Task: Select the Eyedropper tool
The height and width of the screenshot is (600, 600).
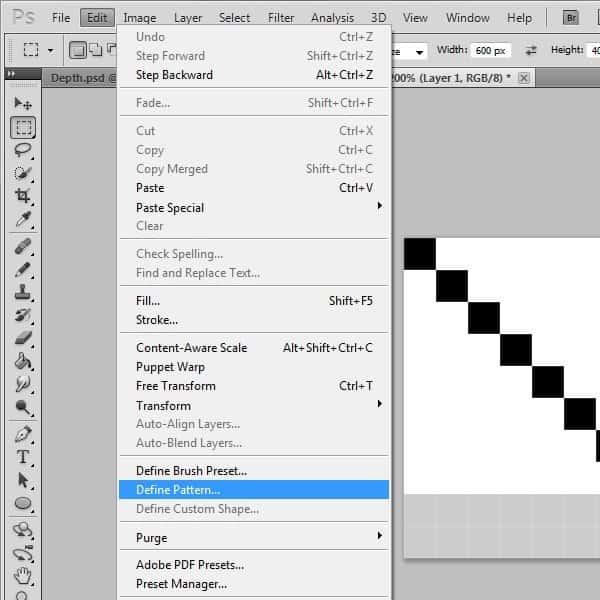Action: point(23,219)
